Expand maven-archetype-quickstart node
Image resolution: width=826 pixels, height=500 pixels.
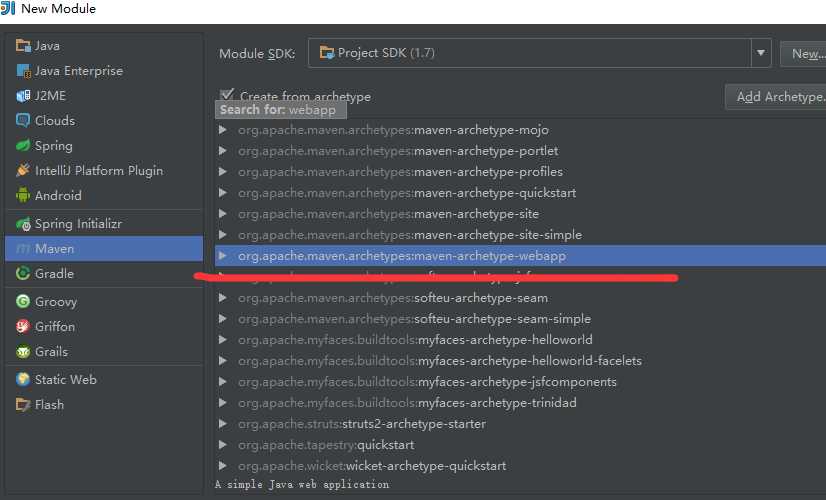pyautogui.click(x=223, y=193)
